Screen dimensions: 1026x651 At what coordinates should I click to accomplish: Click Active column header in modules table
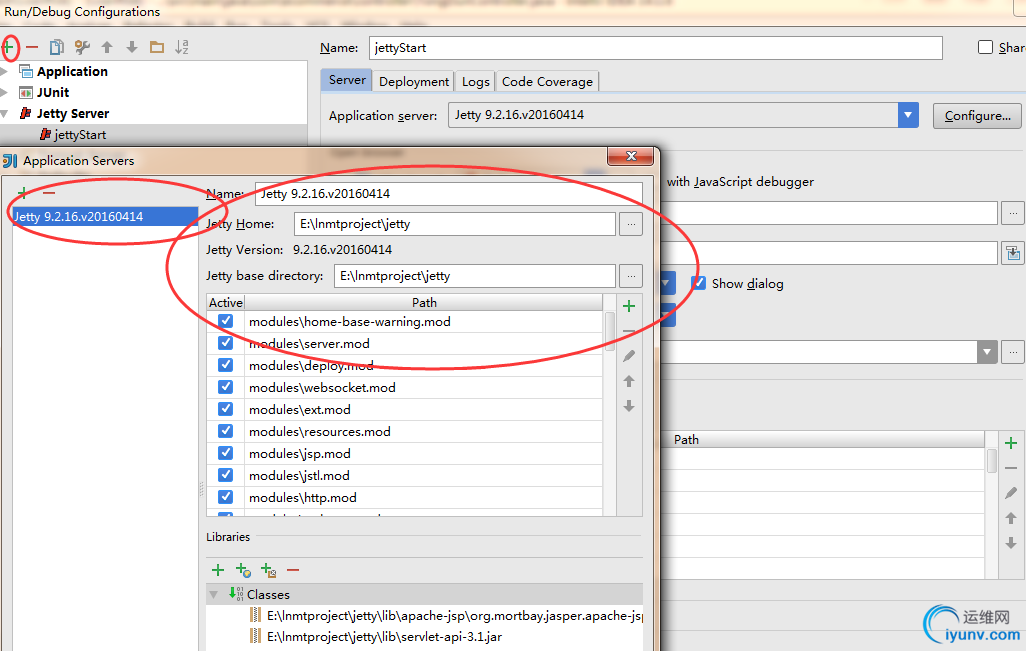(226, 302)
